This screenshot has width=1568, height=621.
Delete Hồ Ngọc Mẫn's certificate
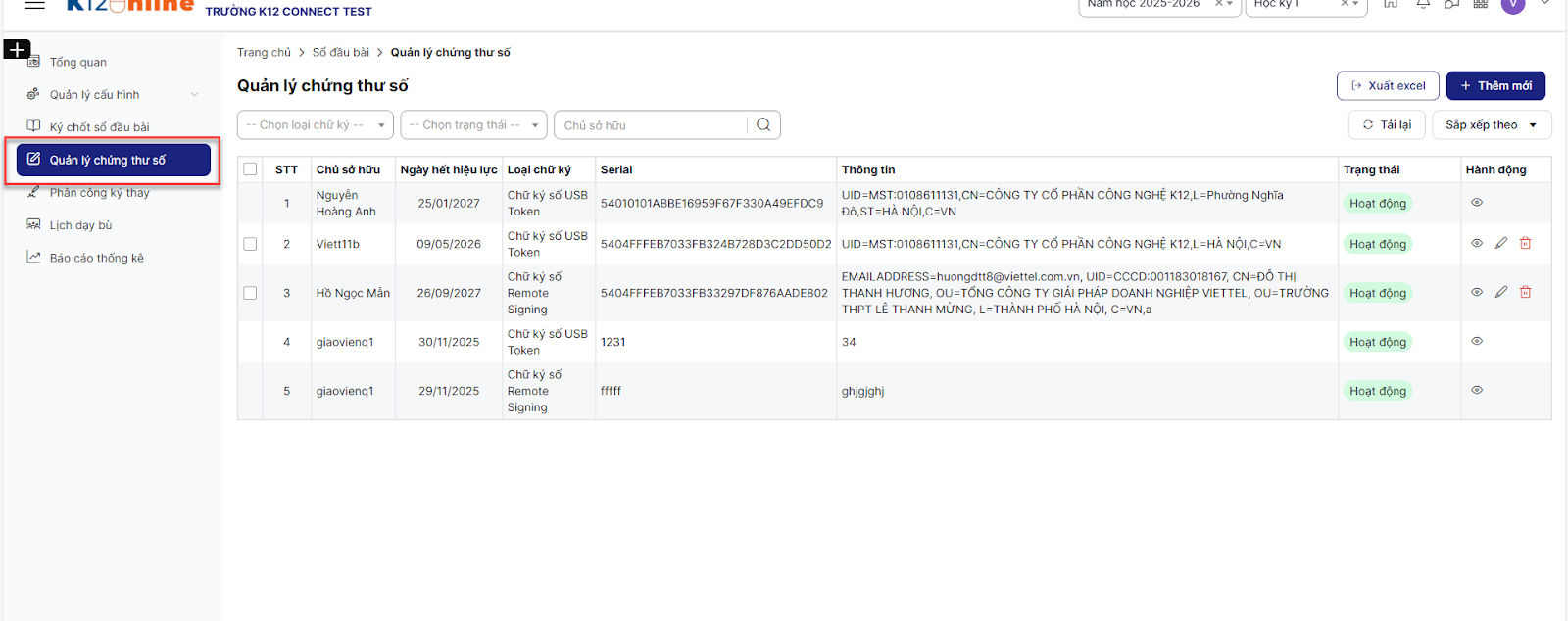(x=1526, y=292)
